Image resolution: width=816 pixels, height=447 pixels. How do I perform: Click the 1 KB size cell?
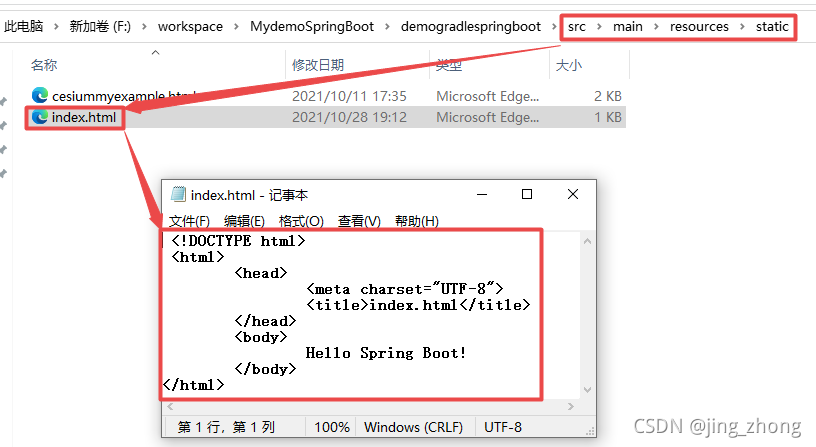pos(608,117)
